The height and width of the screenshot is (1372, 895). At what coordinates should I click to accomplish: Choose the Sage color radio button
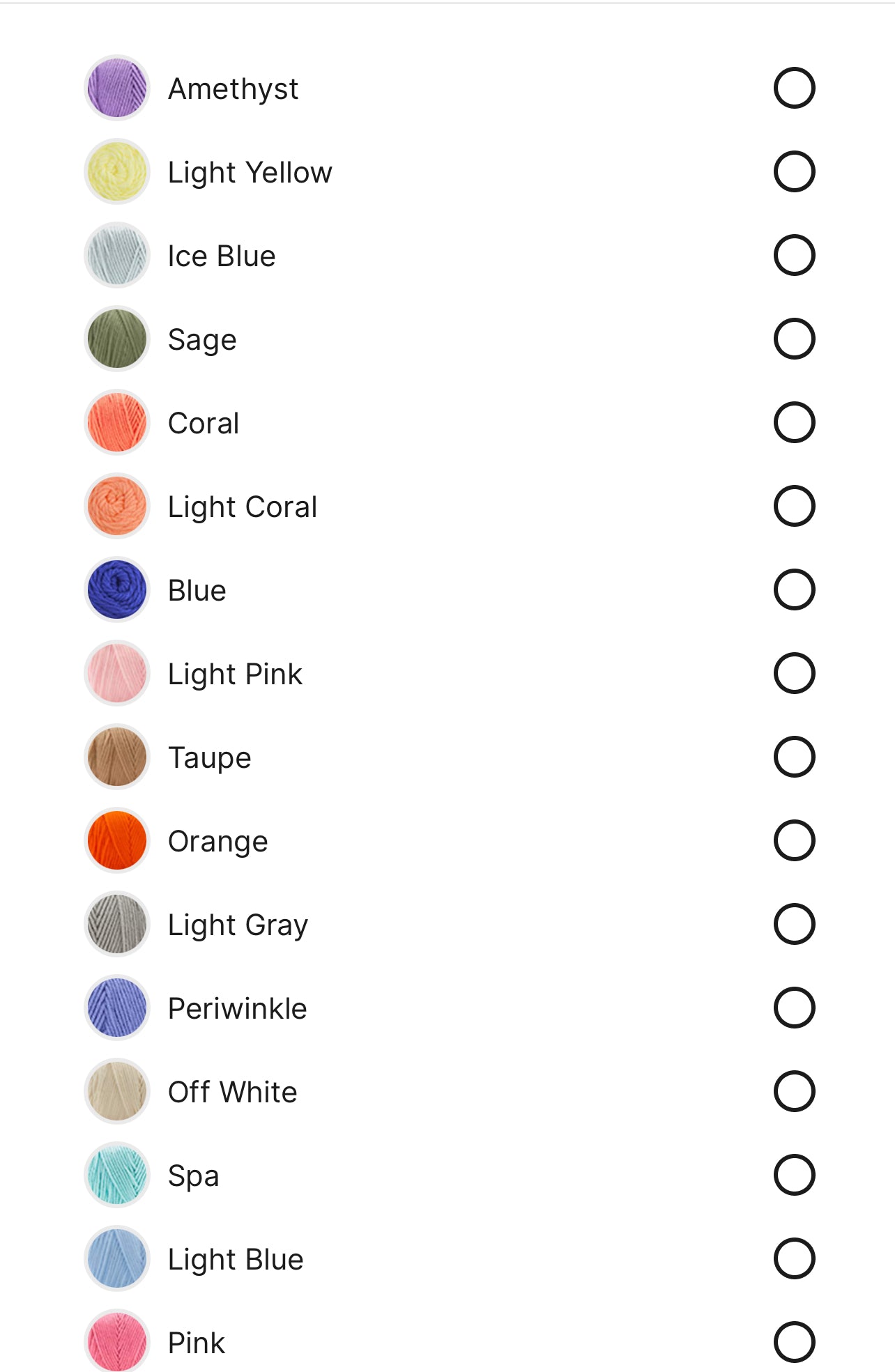point(794,339)
